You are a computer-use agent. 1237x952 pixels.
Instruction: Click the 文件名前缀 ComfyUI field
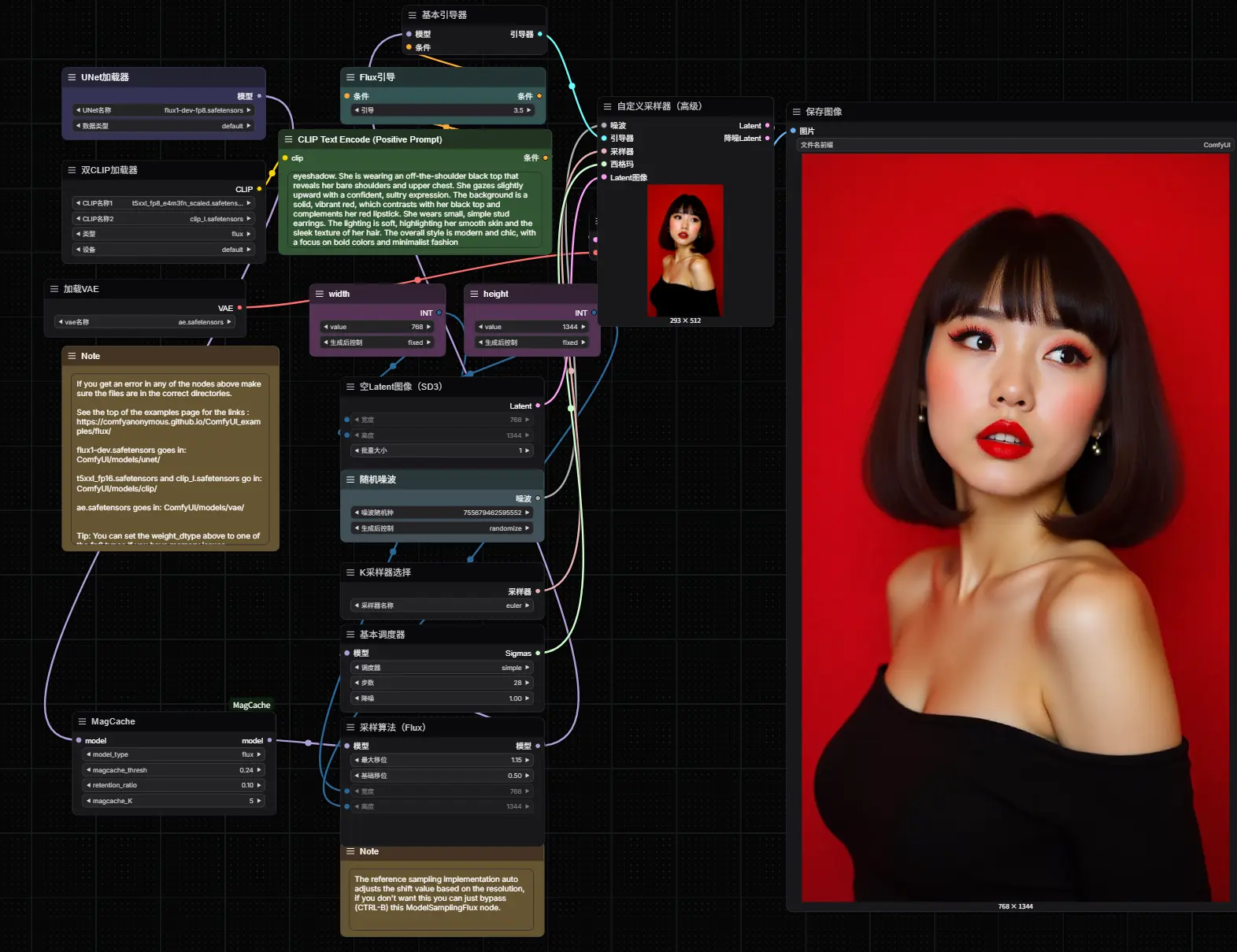[1014, 145]
